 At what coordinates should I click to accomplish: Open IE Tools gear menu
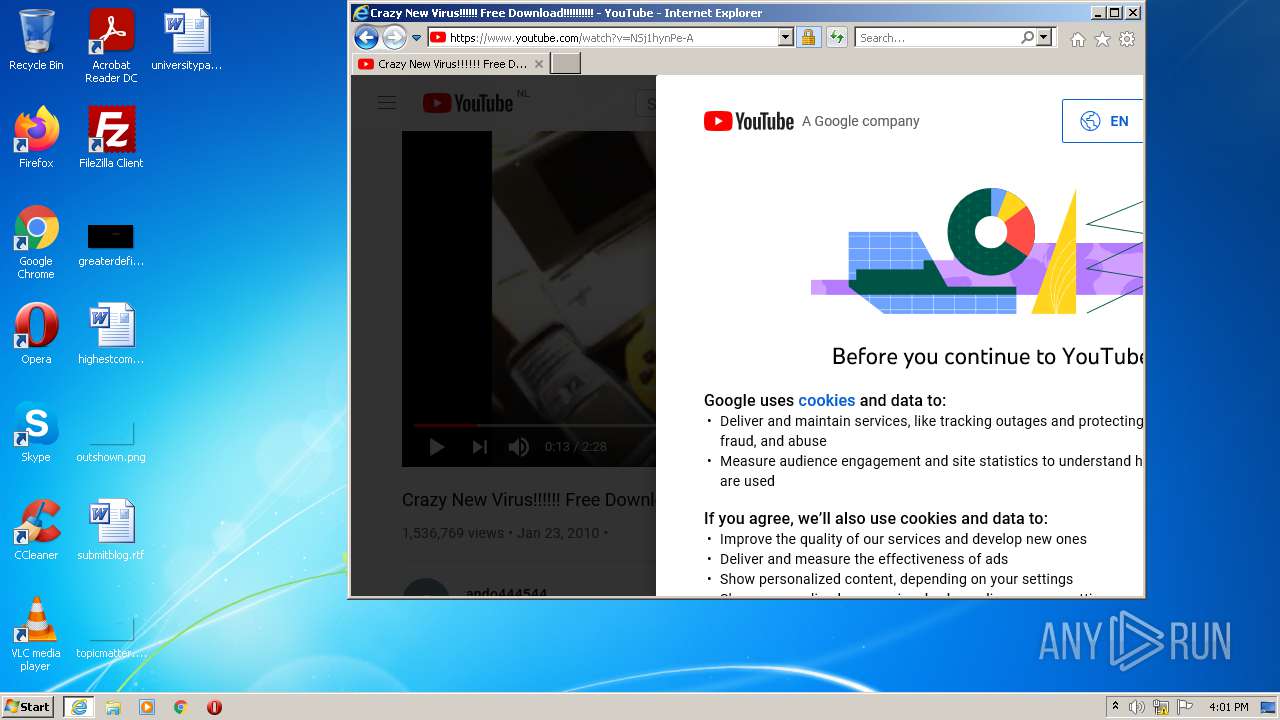click(1127, 39)
